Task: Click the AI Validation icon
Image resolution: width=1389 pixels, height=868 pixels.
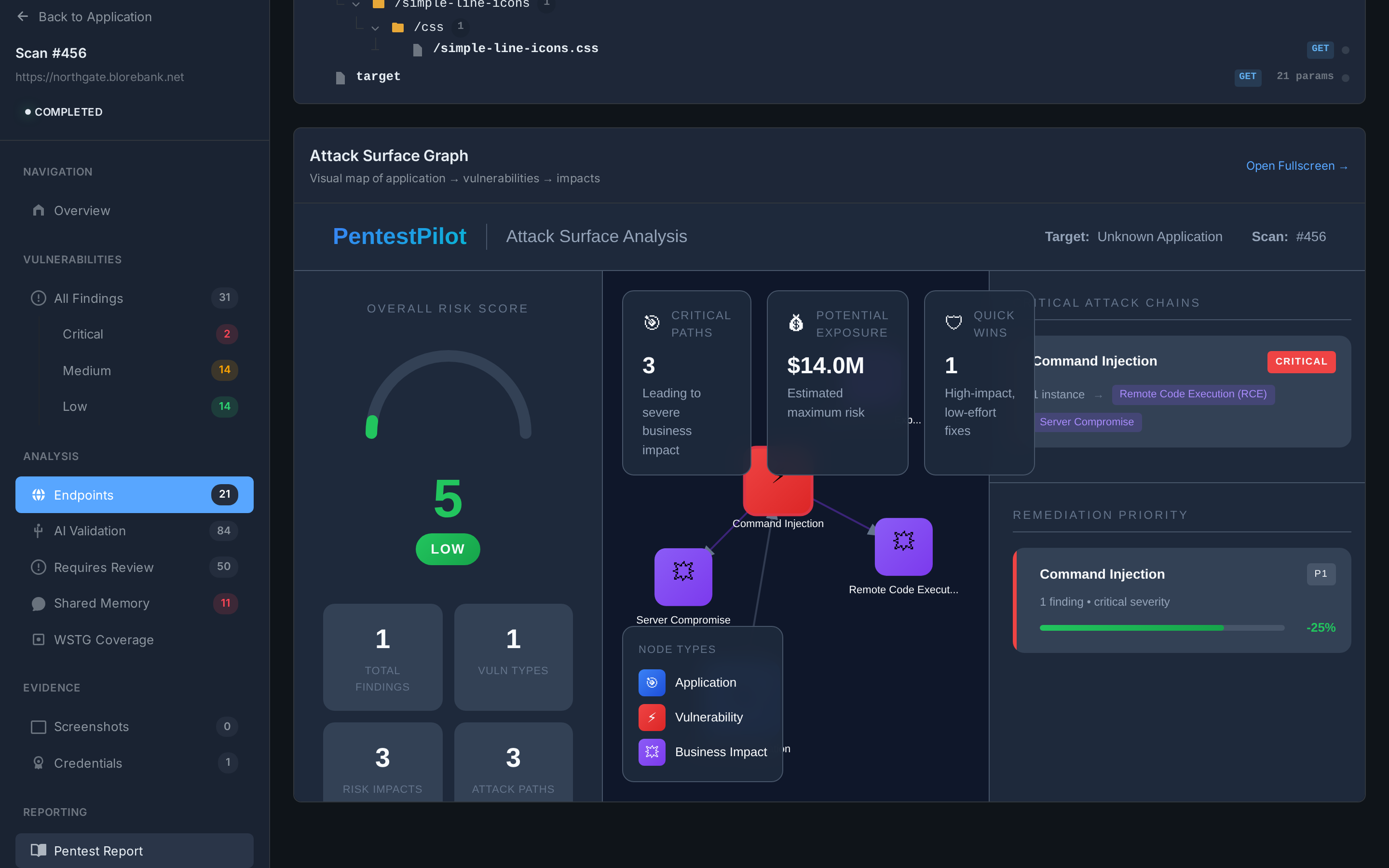Action: [39, 531]
